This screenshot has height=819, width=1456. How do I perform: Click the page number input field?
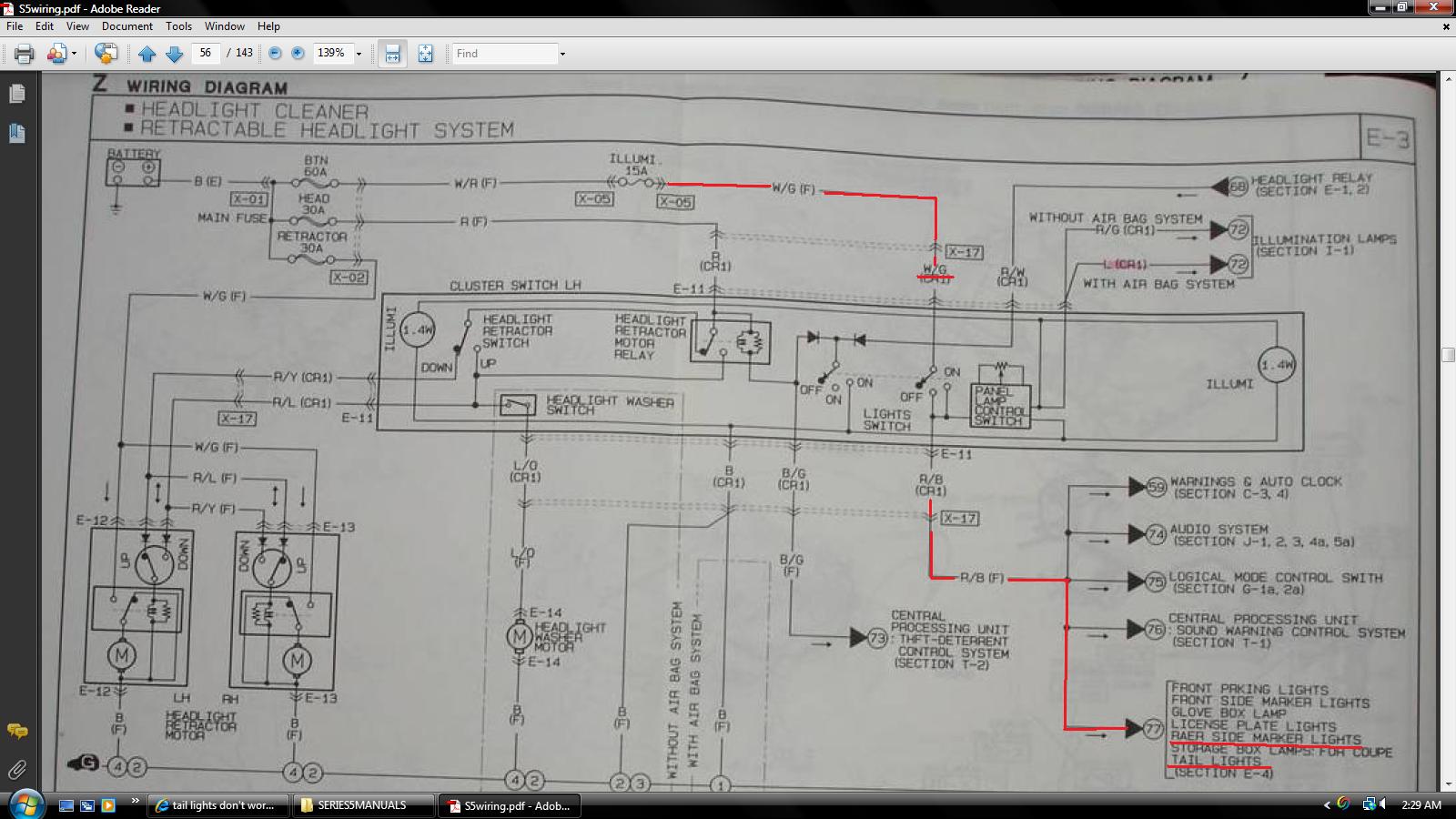[206, 53]
